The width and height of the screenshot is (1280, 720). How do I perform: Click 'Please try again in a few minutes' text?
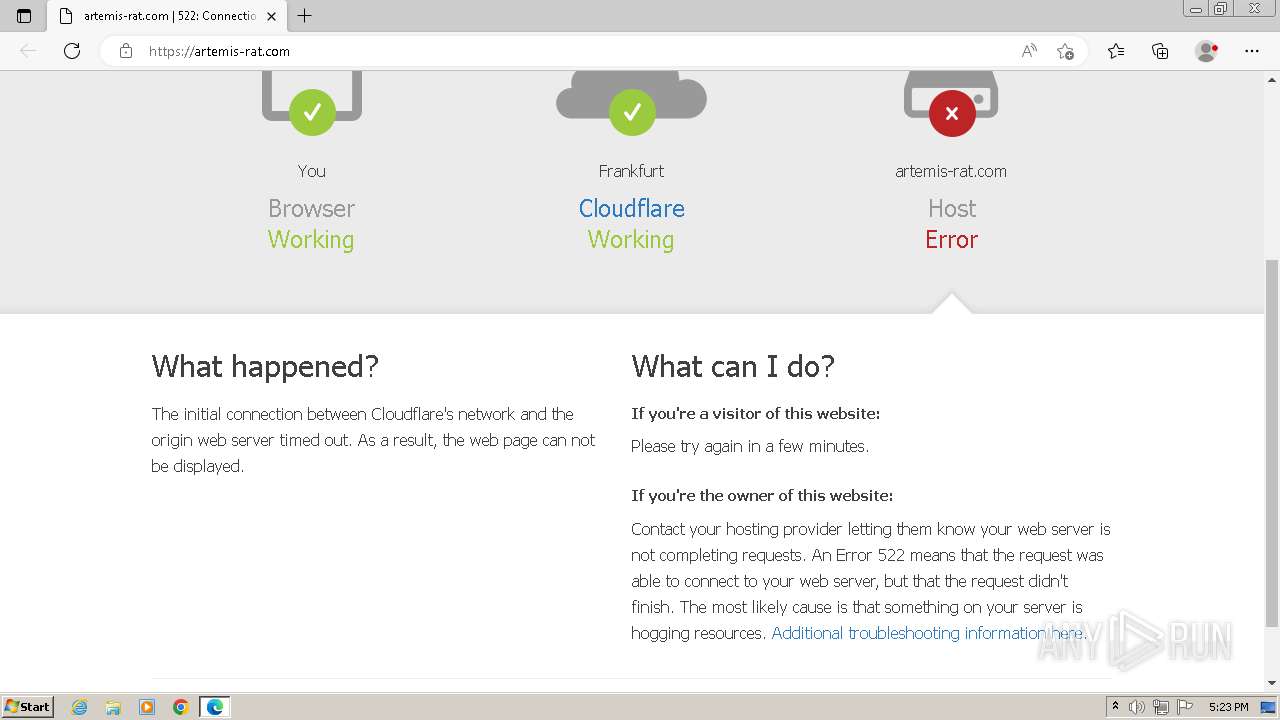[x=750, y=446]
